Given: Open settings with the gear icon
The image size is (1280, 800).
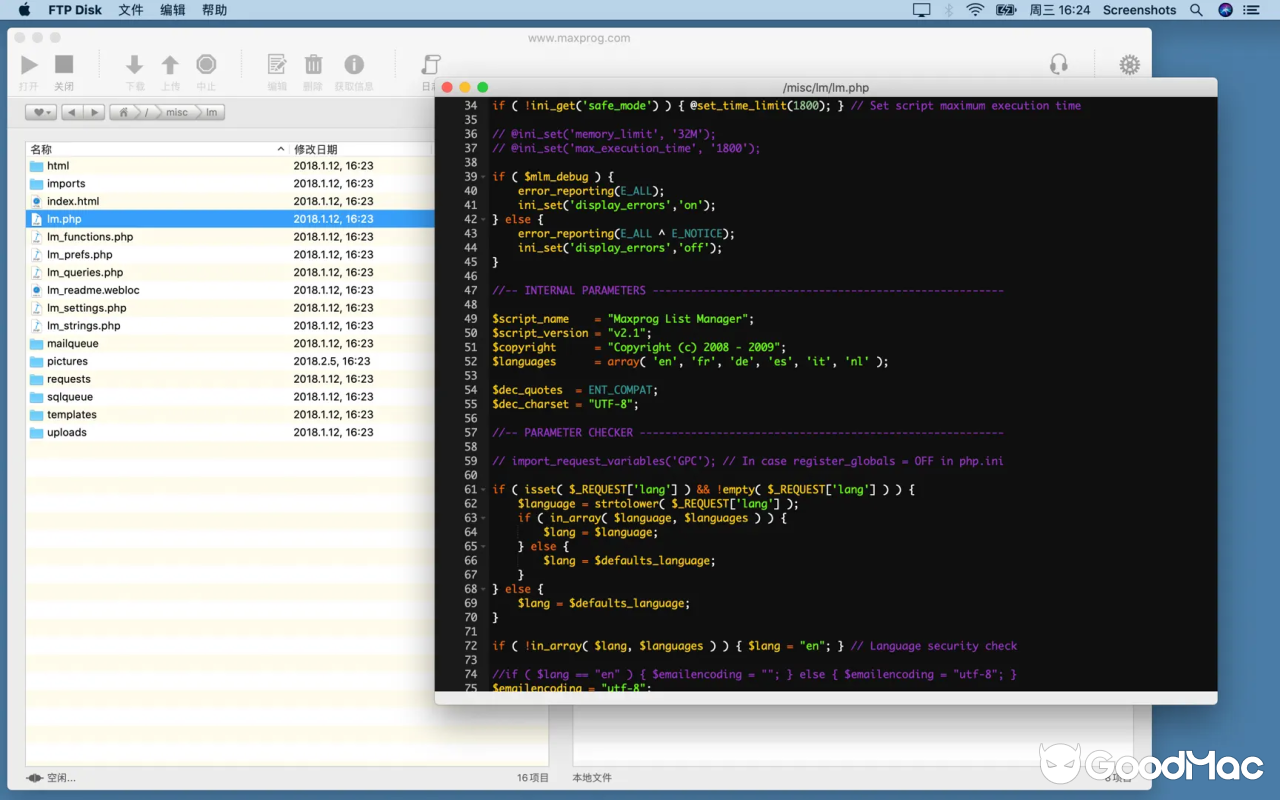Looking at the screenshot, I should pos(1129,65).
